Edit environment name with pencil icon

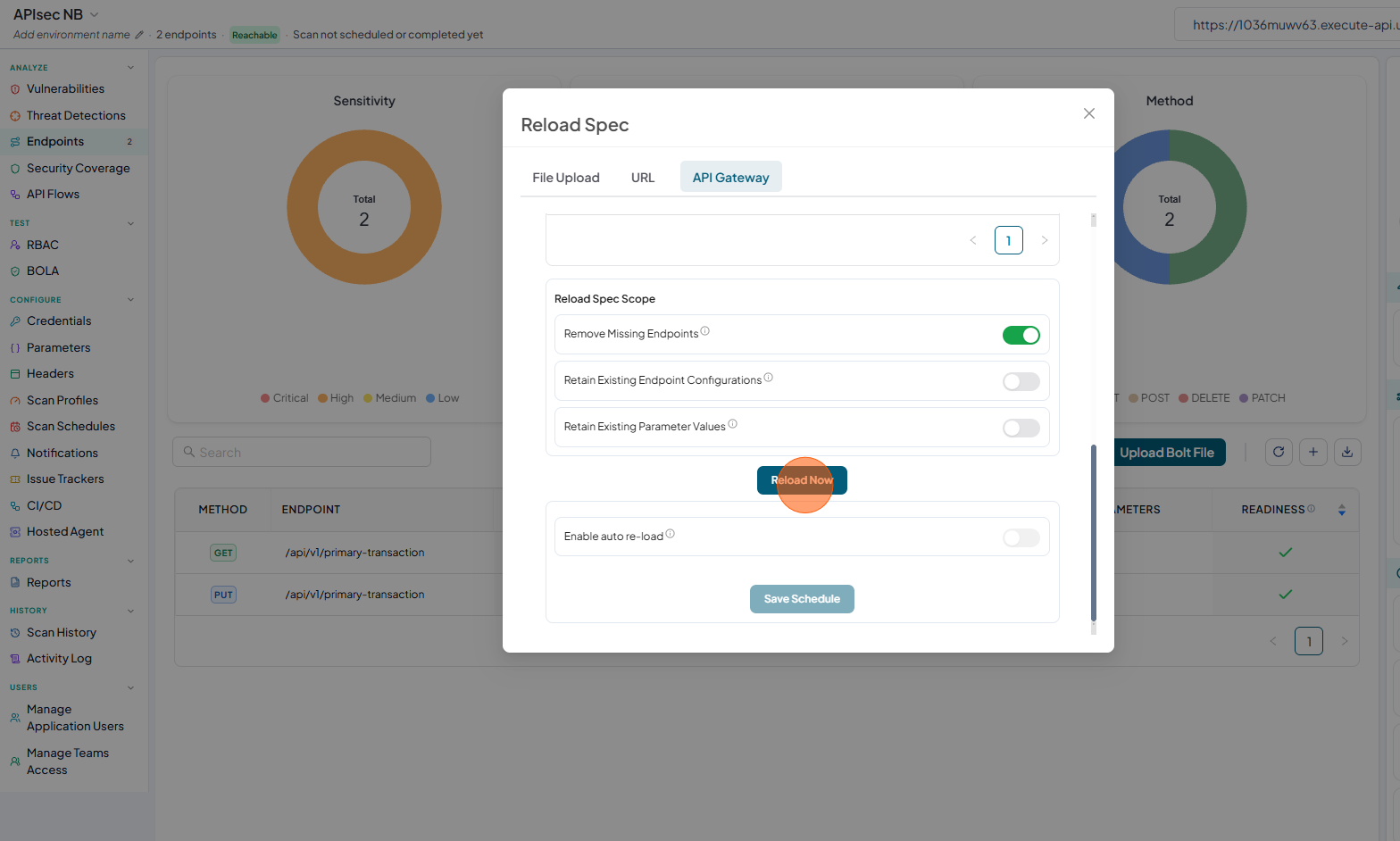[x=139, y=35]
